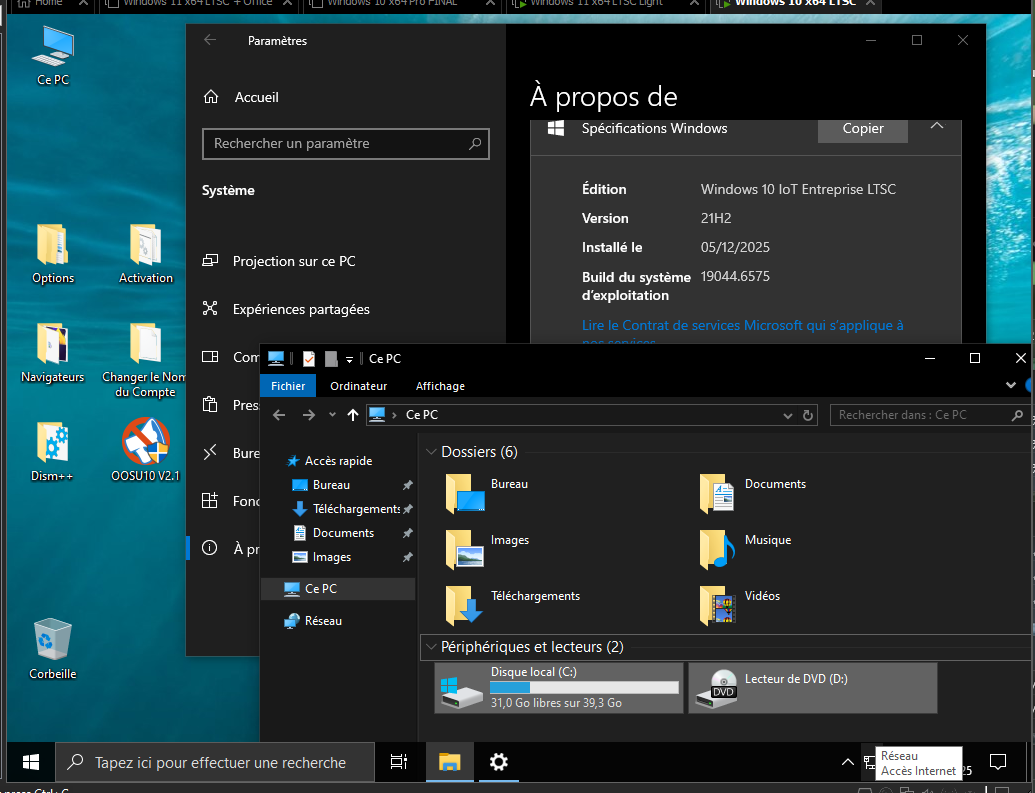This screenshot has width=1035, height=793.
Task: Click the Ce PC address bar path
Action: (x=421, y=415)
